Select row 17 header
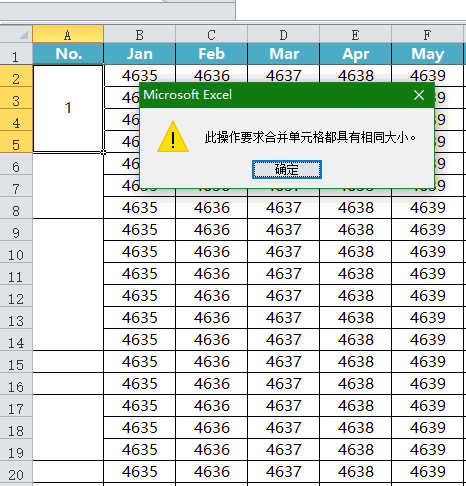The image size is (466, 486). point(16,407)
